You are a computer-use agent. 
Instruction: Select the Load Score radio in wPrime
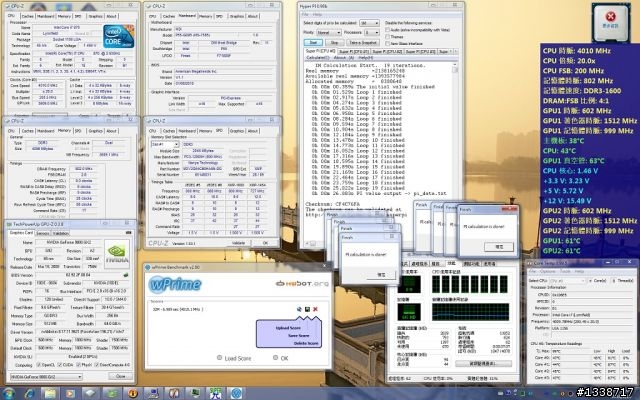coord(220,358)
